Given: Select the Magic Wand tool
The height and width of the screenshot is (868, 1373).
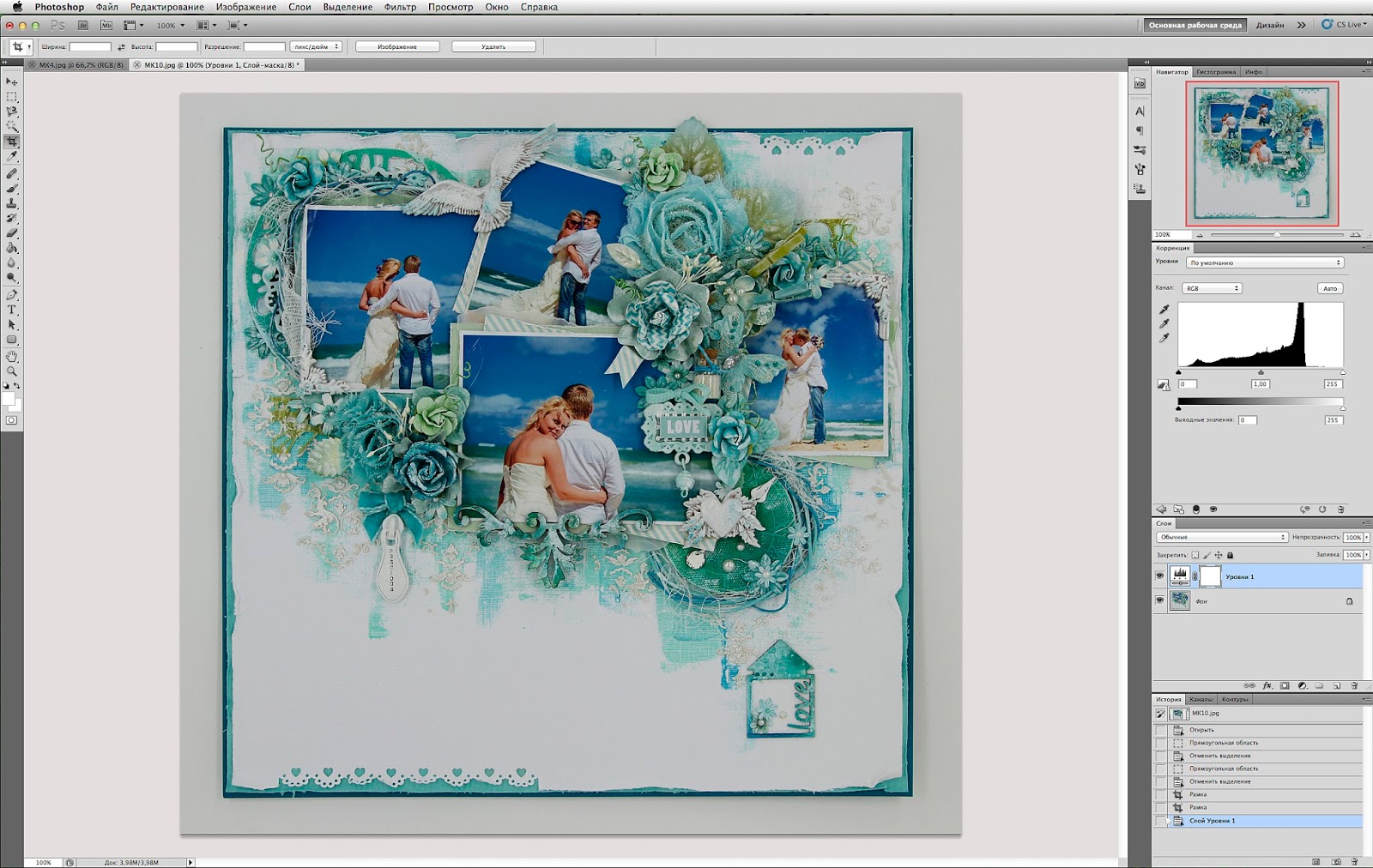Looking at the screenshot, I should (x=12, y=126).
